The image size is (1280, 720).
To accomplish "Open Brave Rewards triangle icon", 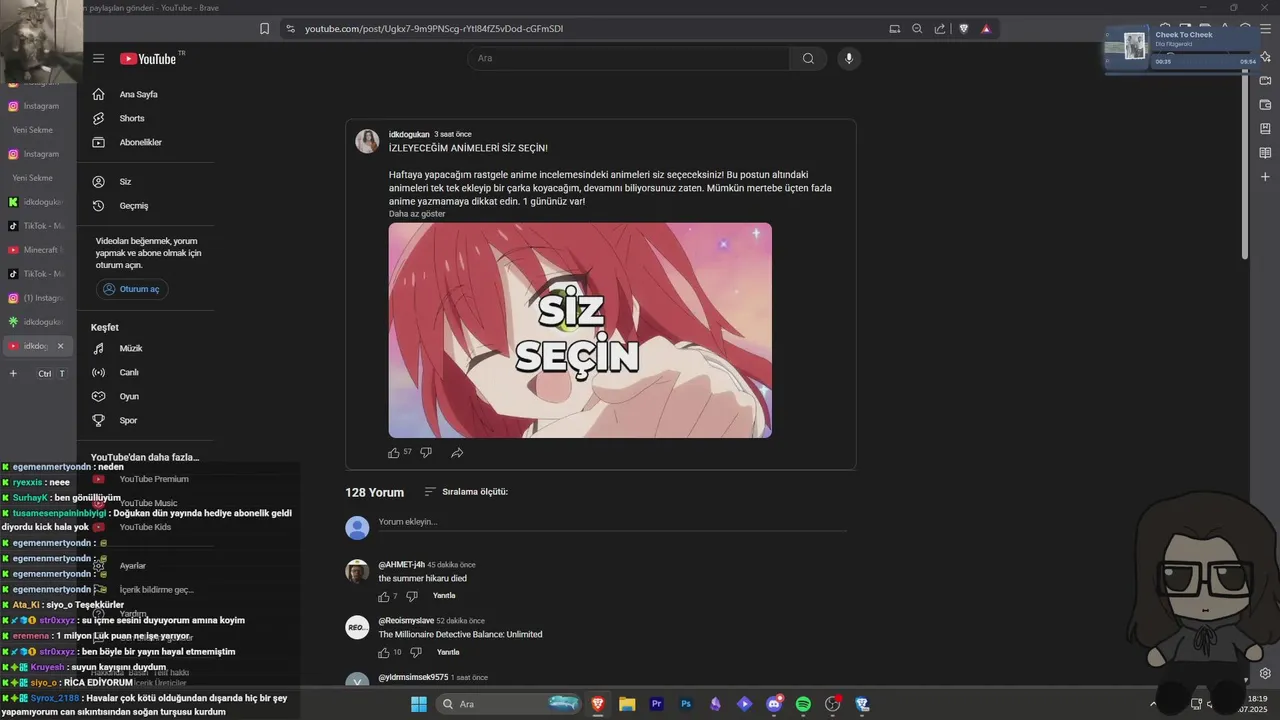I will (986, 29).
